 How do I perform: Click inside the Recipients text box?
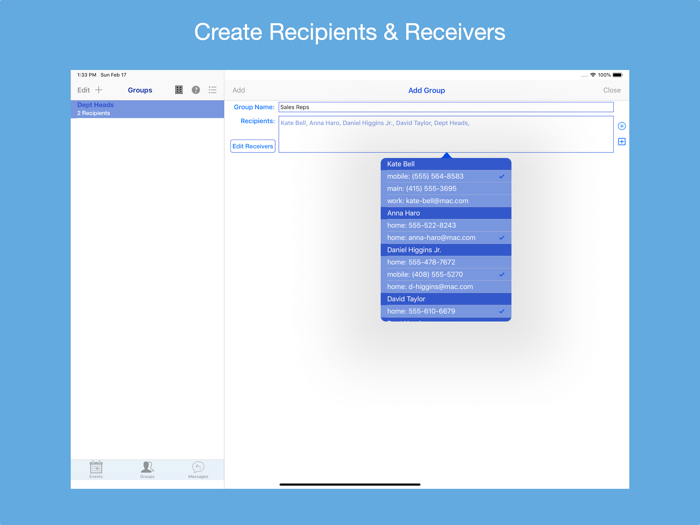446,134
